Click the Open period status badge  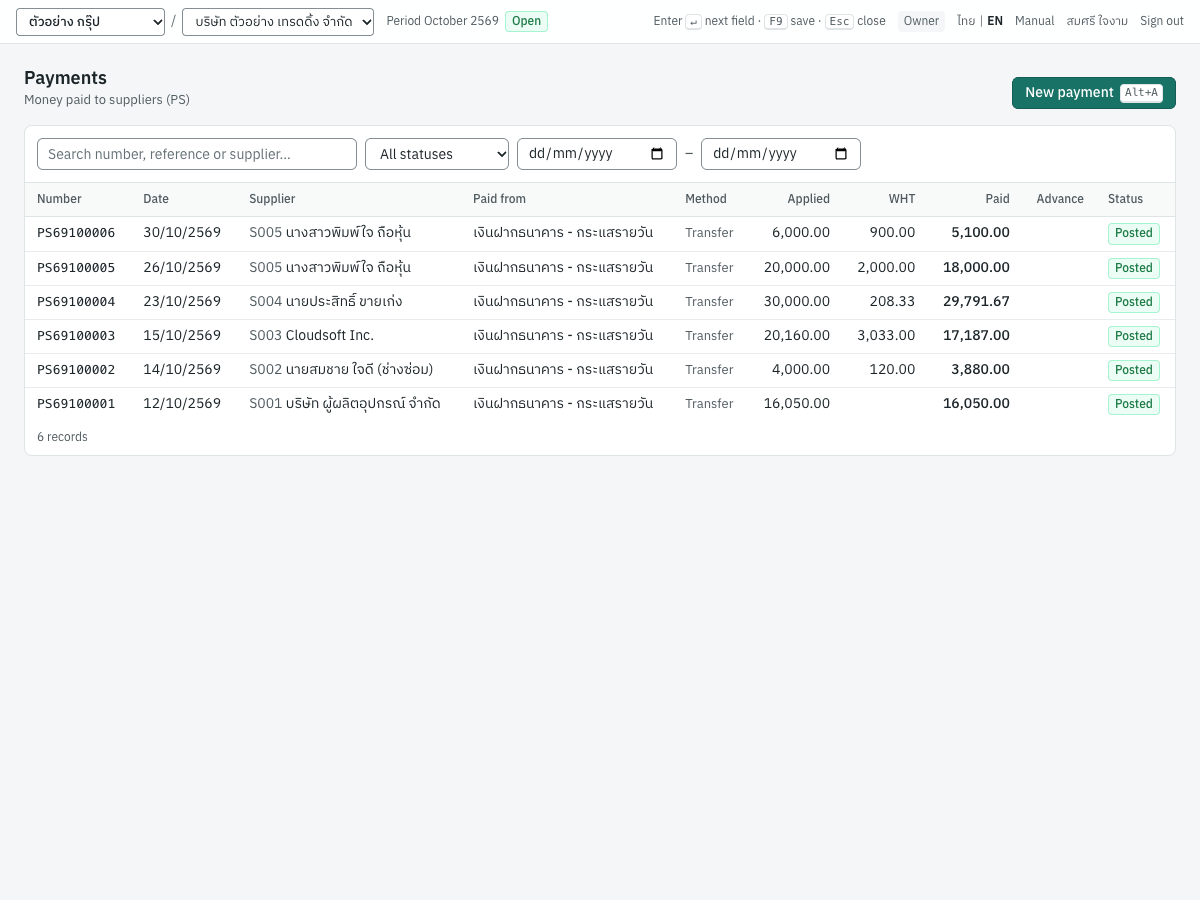(526, 21)
